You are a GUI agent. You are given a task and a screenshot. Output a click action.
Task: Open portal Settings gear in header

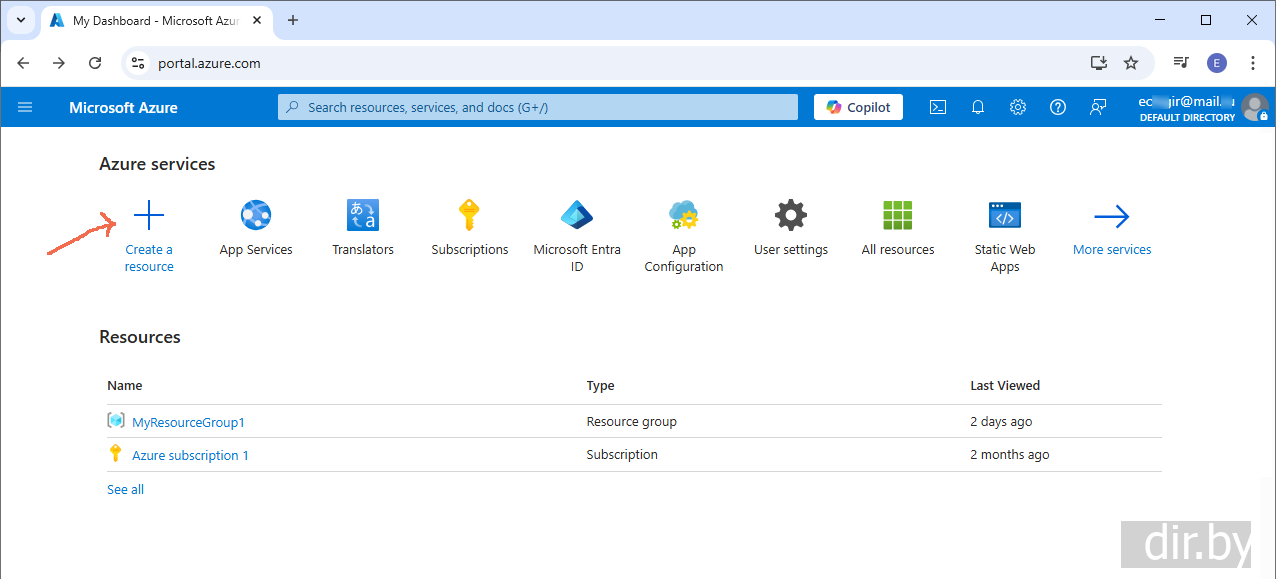click(1018, 107)
